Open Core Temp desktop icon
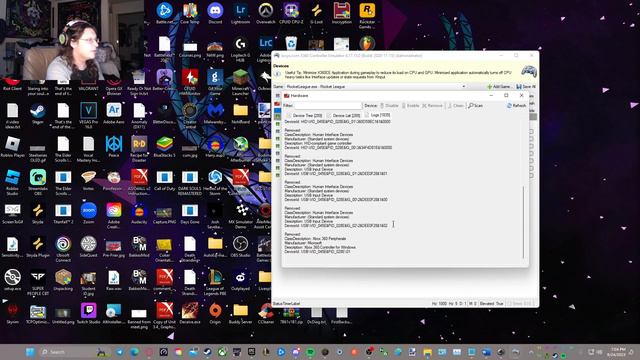This screenshot has width=640, height=360. pos(190,13)
